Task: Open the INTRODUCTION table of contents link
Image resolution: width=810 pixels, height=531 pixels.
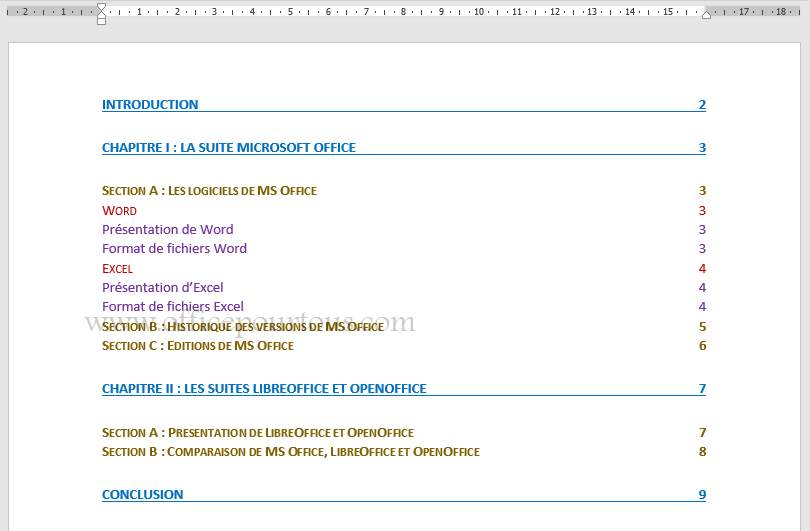Action: pos(150,105)
